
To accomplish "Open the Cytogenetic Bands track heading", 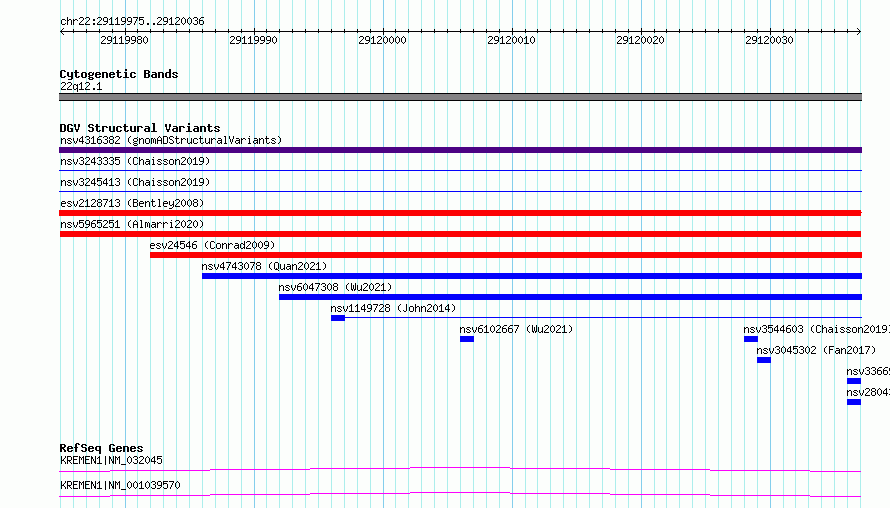I will [x=119, y=74].
